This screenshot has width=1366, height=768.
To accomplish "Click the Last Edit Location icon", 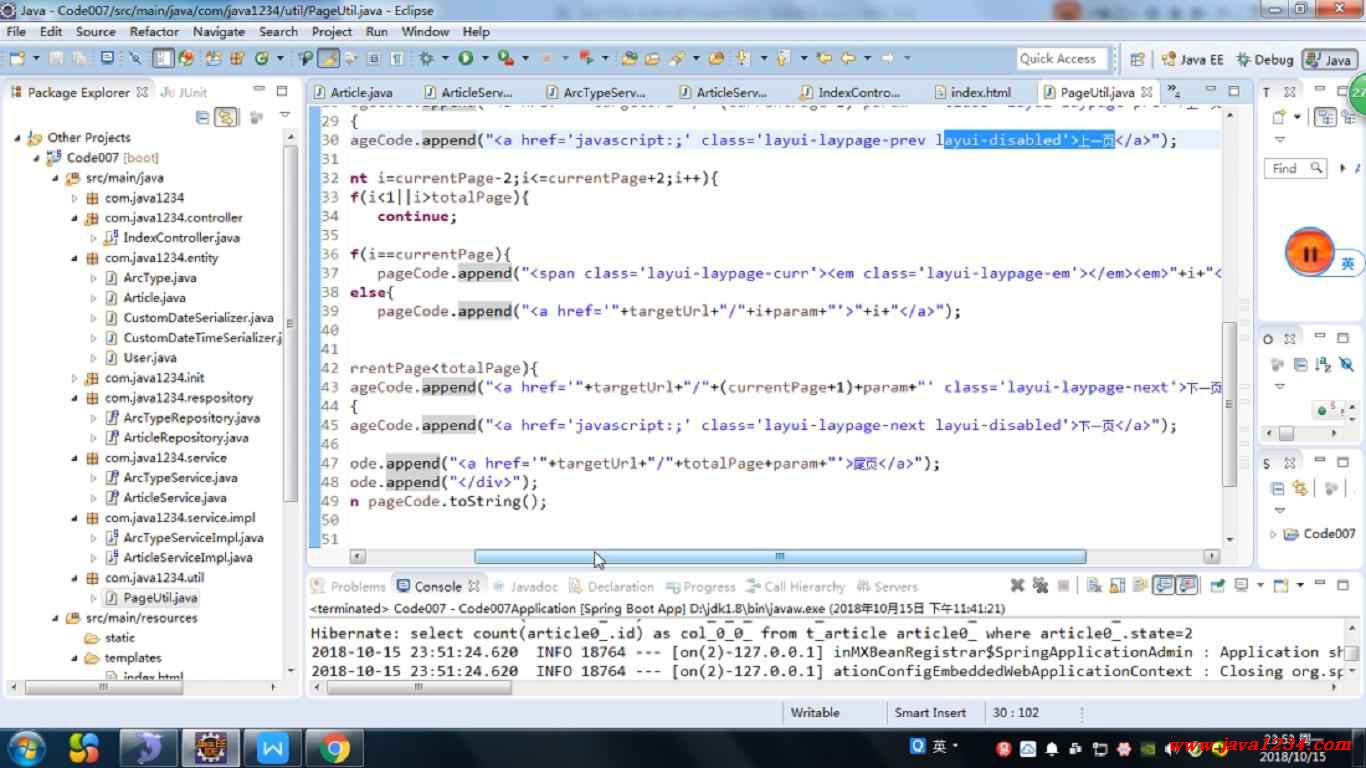I will (x=824, y=58).
